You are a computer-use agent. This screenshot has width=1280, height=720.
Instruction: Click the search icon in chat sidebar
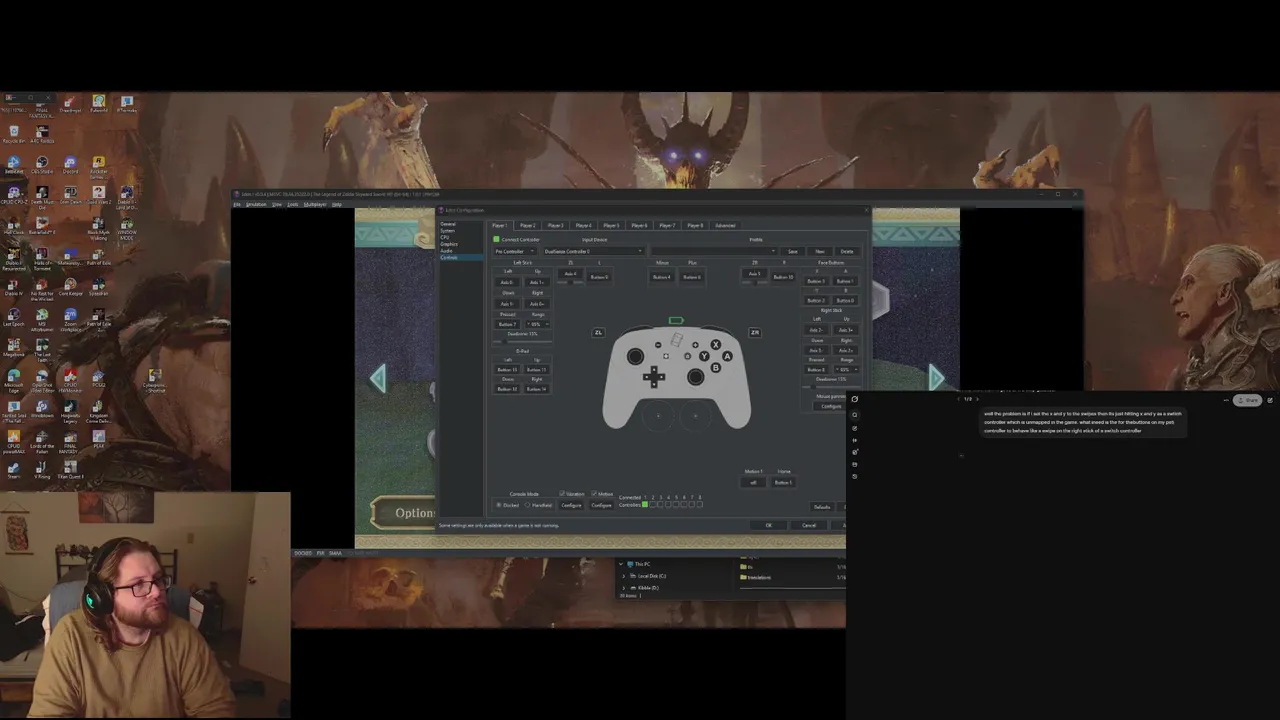[x=854, y=415]
